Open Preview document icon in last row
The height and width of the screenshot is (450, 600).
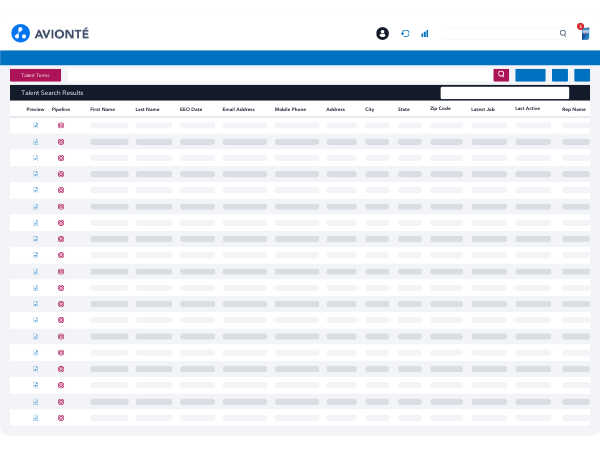[36, 417]
